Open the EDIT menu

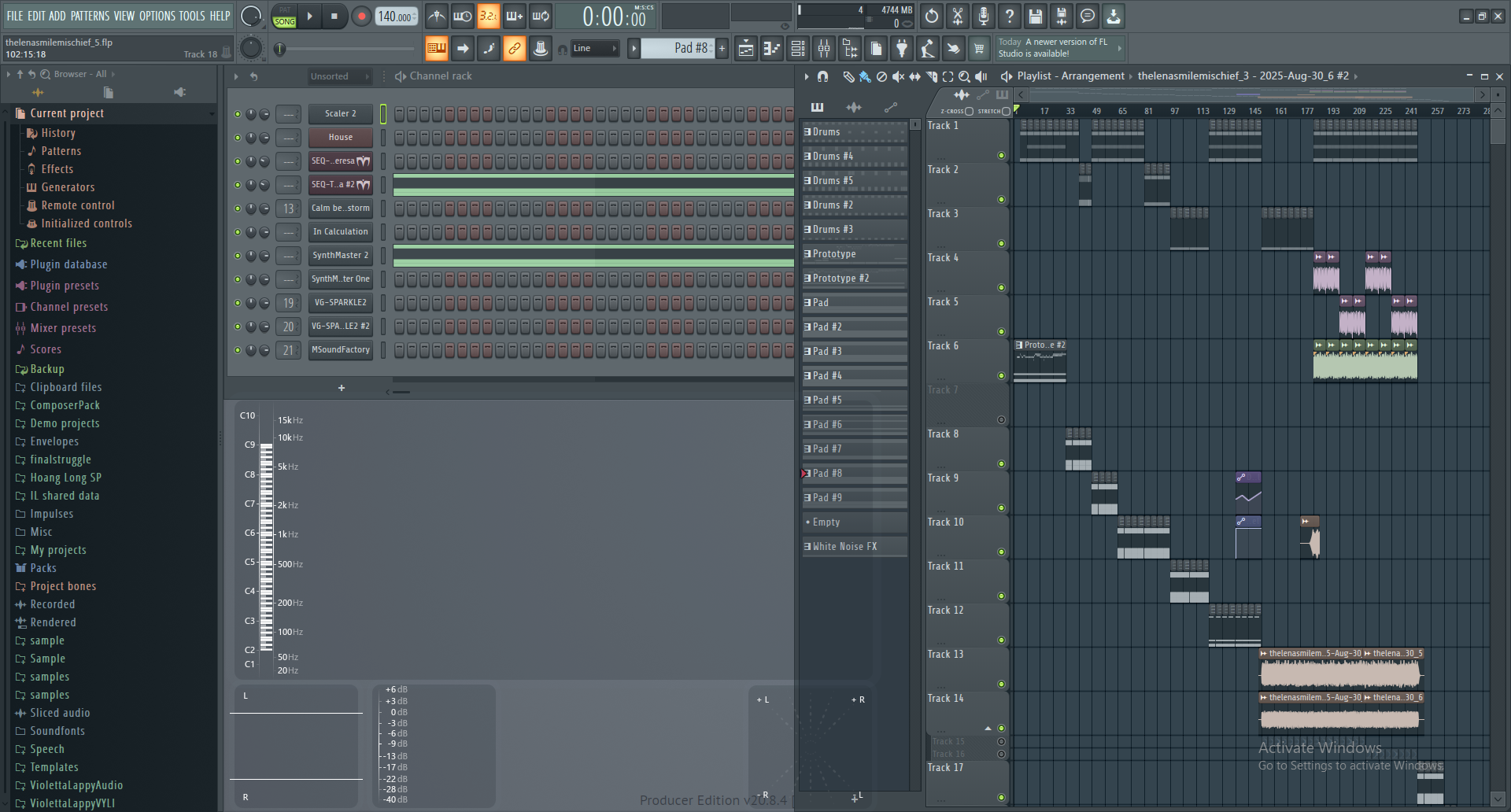pos(36,16)
